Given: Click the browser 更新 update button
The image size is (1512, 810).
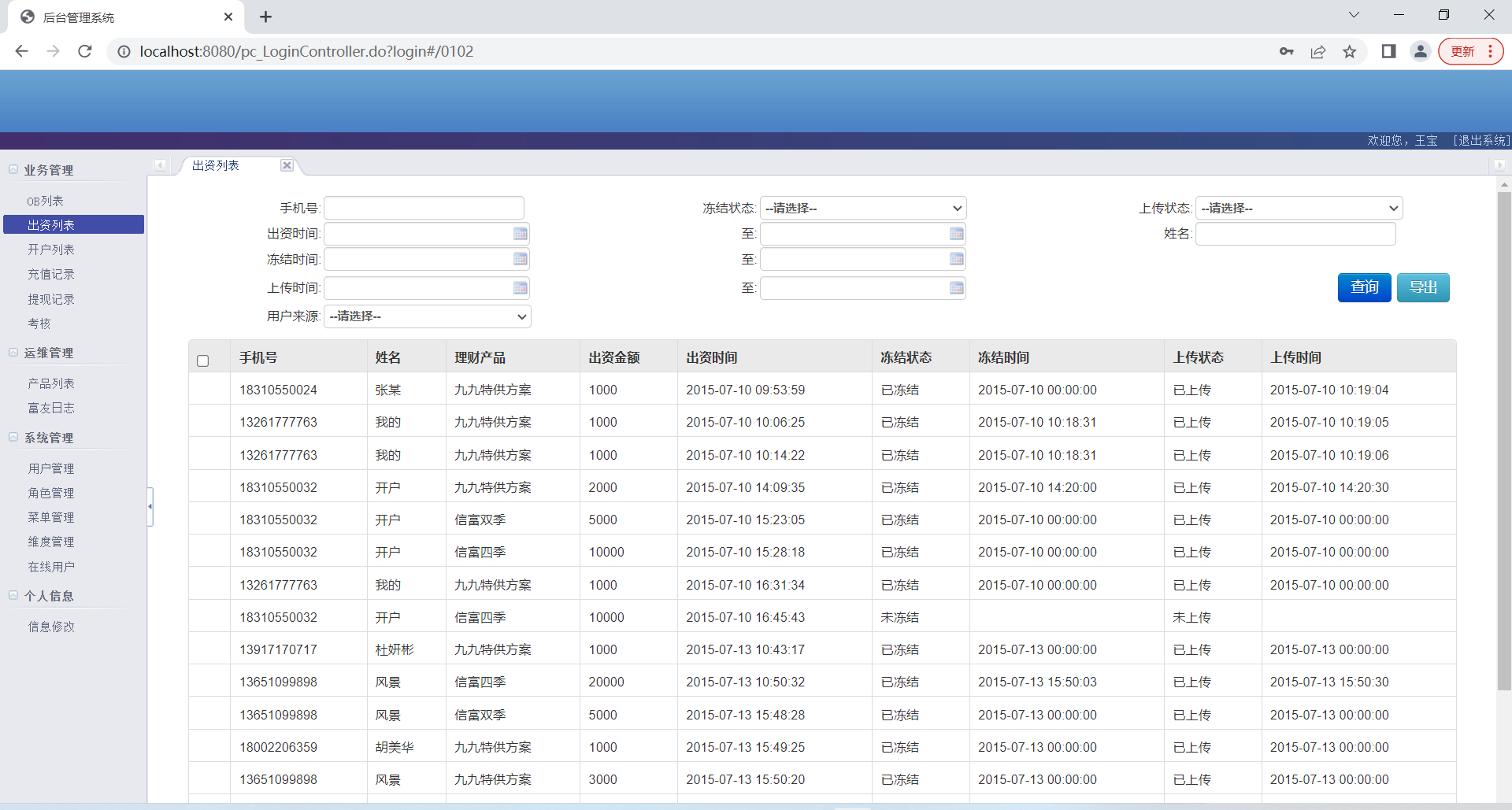Looking at the screenshot, I should [1470, 51].
